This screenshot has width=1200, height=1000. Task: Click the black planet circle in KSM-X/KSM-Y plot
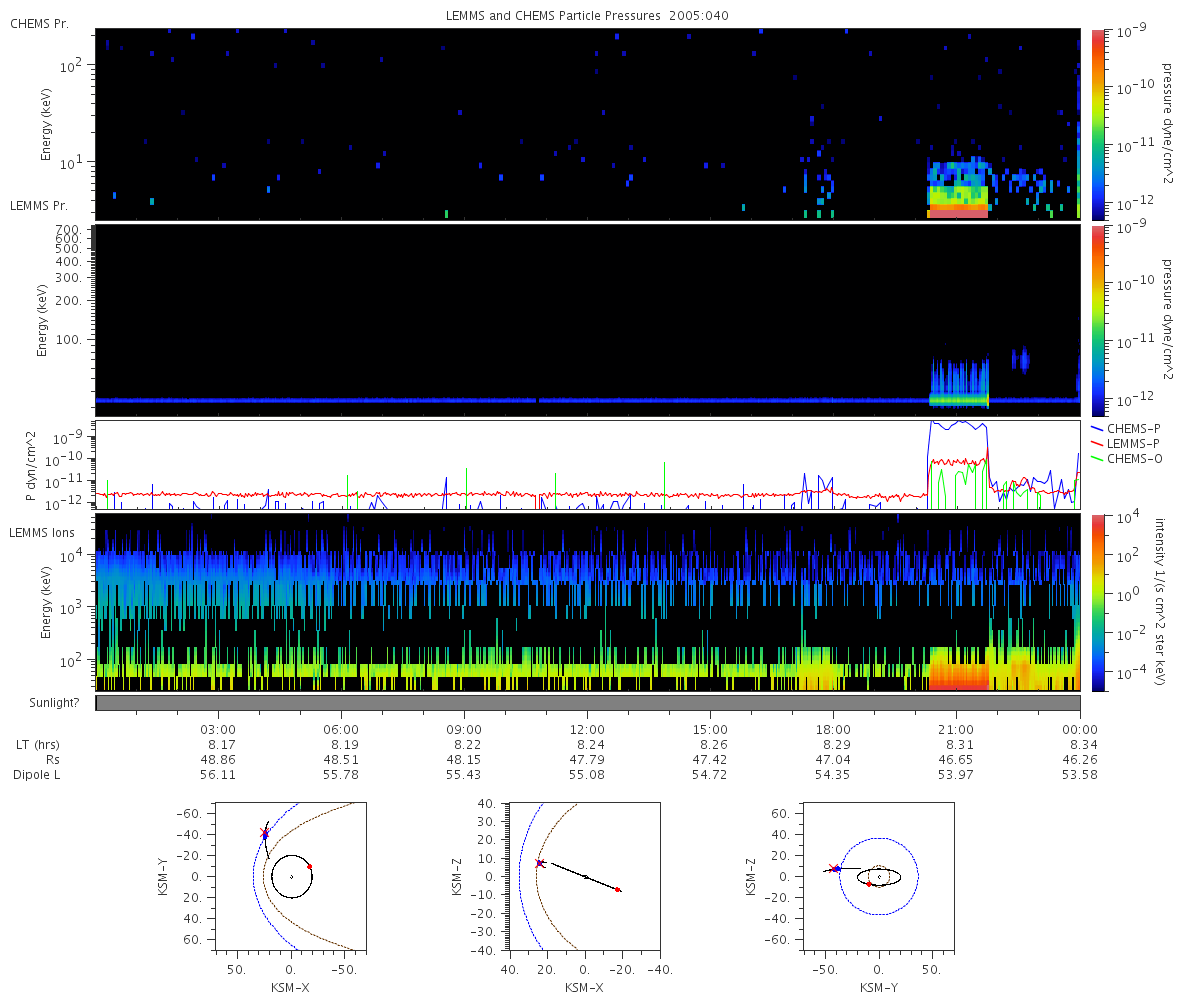pyautogui.click(x=292, y=877)
